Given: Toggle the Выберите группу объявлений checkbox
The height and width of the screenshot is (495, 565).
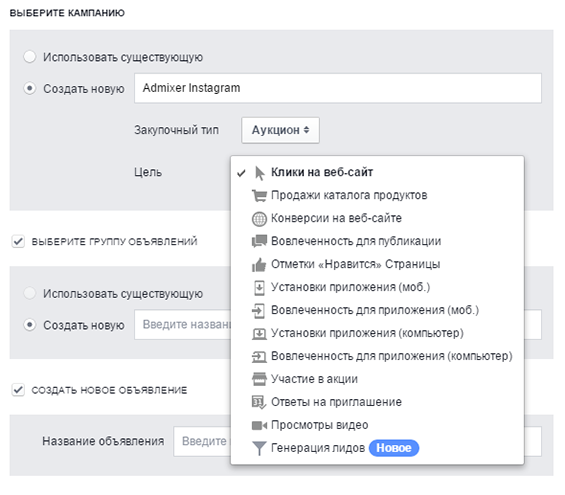Looking at the screenshot, I should (x=18, y=241).
